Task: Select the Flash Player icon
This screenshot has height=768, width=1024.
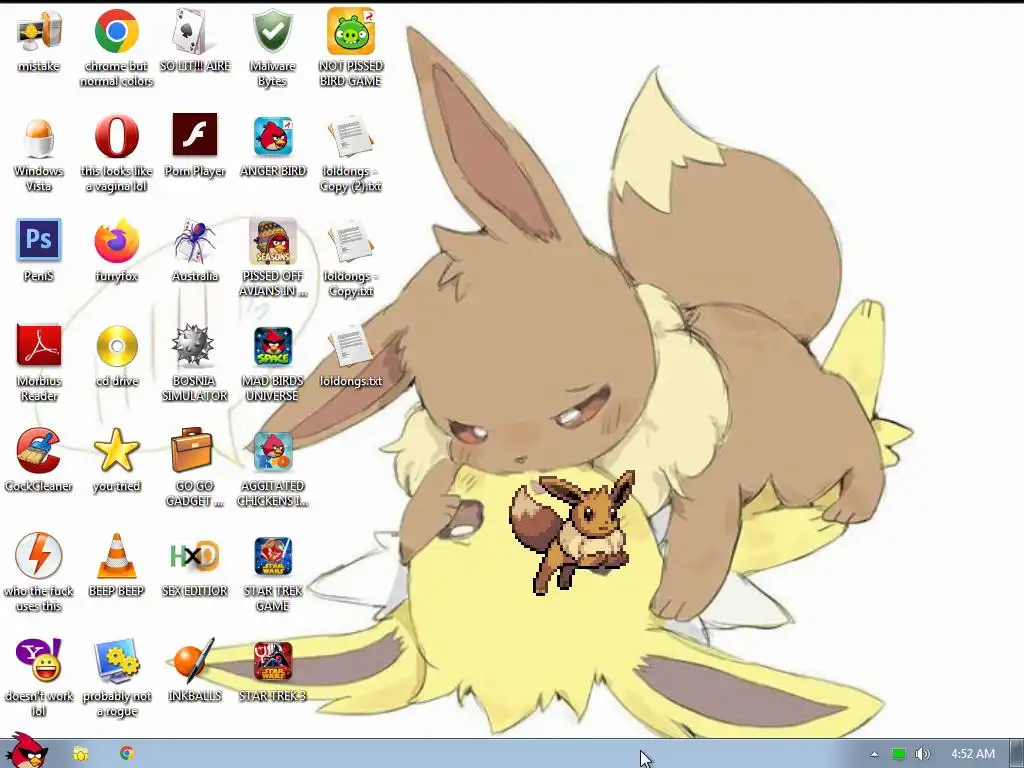Action: pos(195,135)
